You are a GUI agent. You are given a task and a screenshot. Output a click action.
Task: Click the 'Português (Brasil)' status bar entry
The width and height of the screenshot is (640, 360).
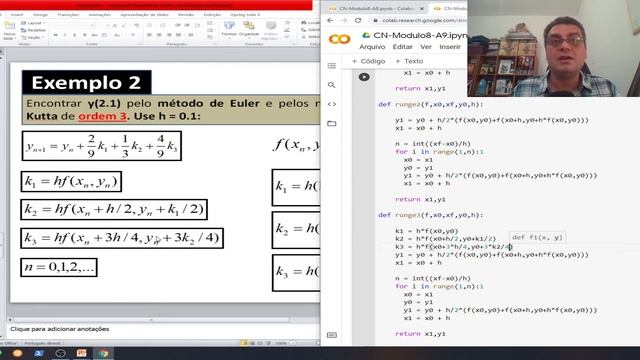pos(42,343)
